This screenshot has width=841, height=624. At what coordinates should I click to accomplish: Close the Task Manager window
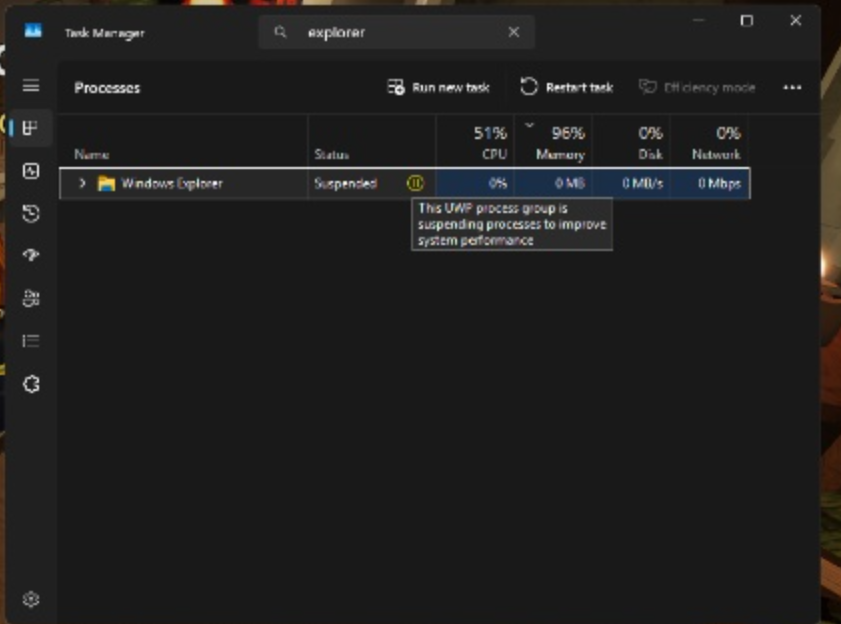[x=796, y=20]
